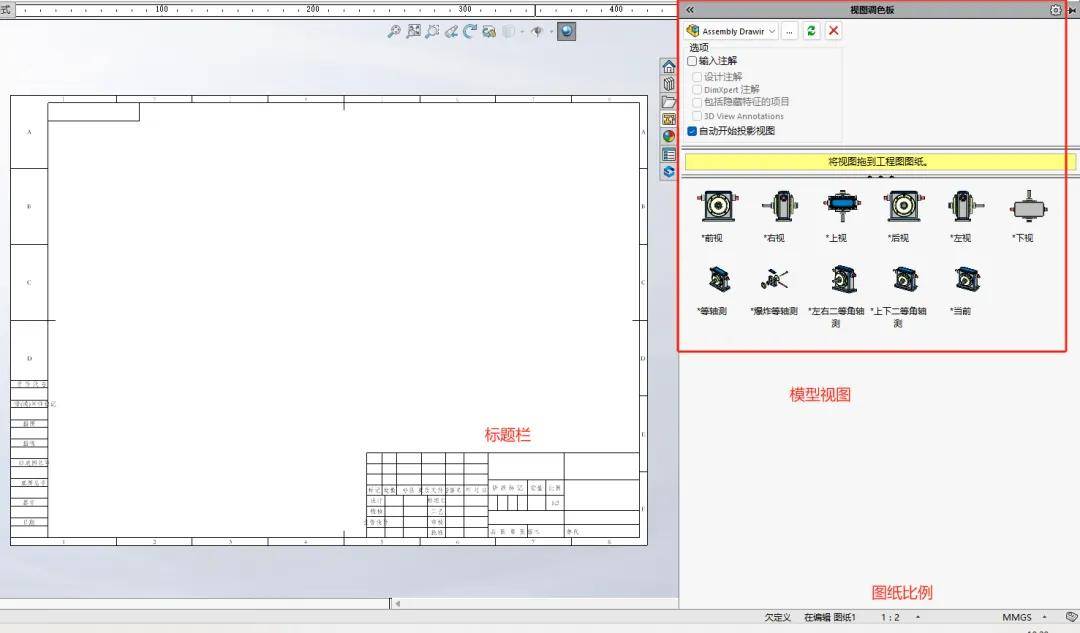This screenshot has height=633, width=1080.
Task: Click the browse ellipsis button
Action: [x=789, y=31]
